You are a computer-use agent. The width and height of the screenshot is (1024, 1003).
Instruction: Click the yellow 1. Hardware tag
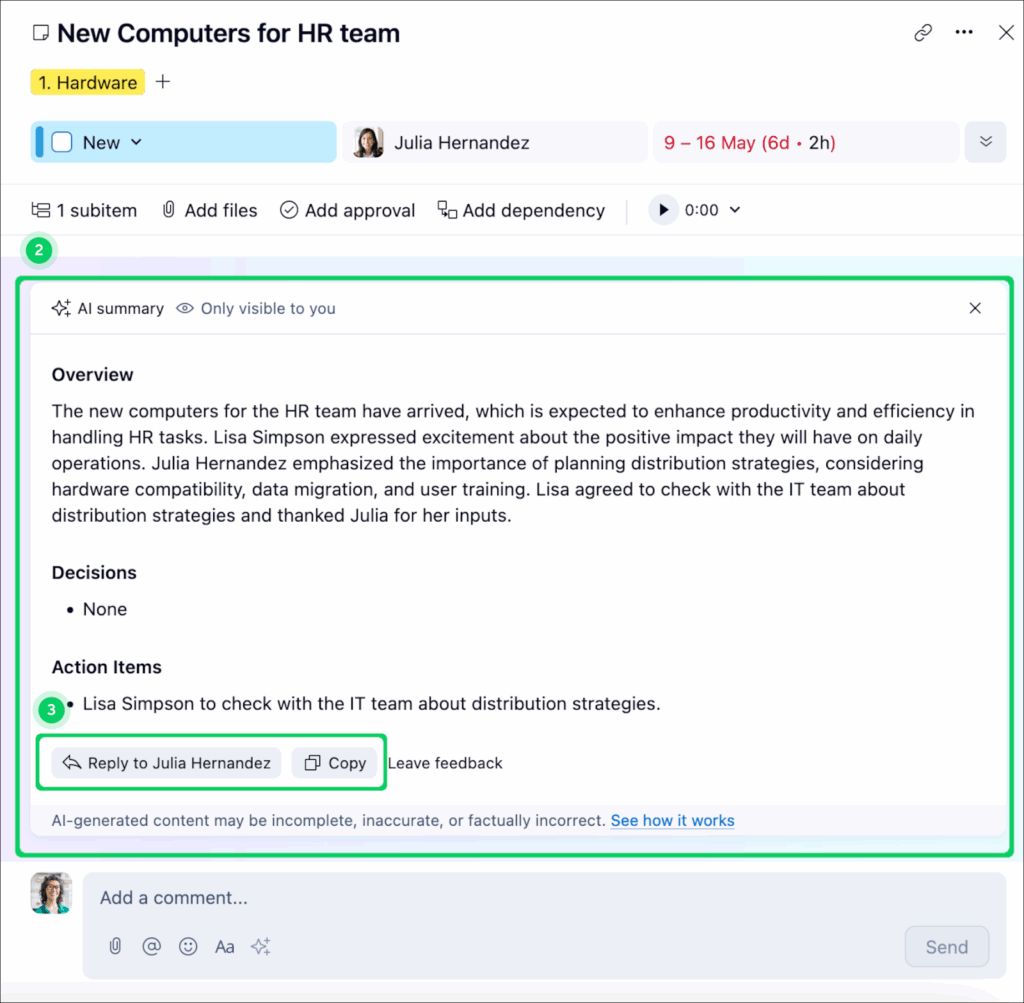(x=88, y=82)
